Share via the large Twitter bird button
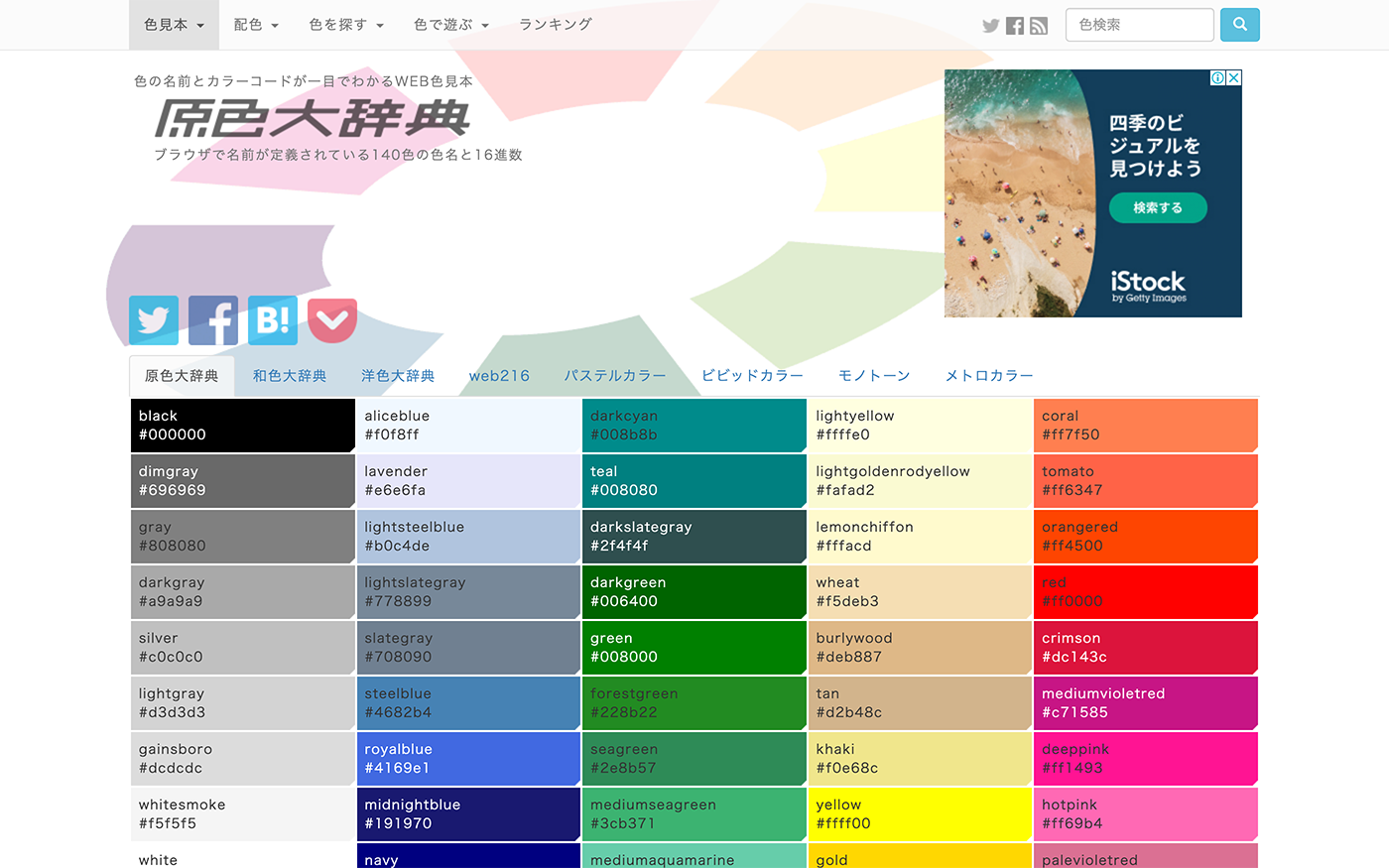 click(x=154, y=320)
